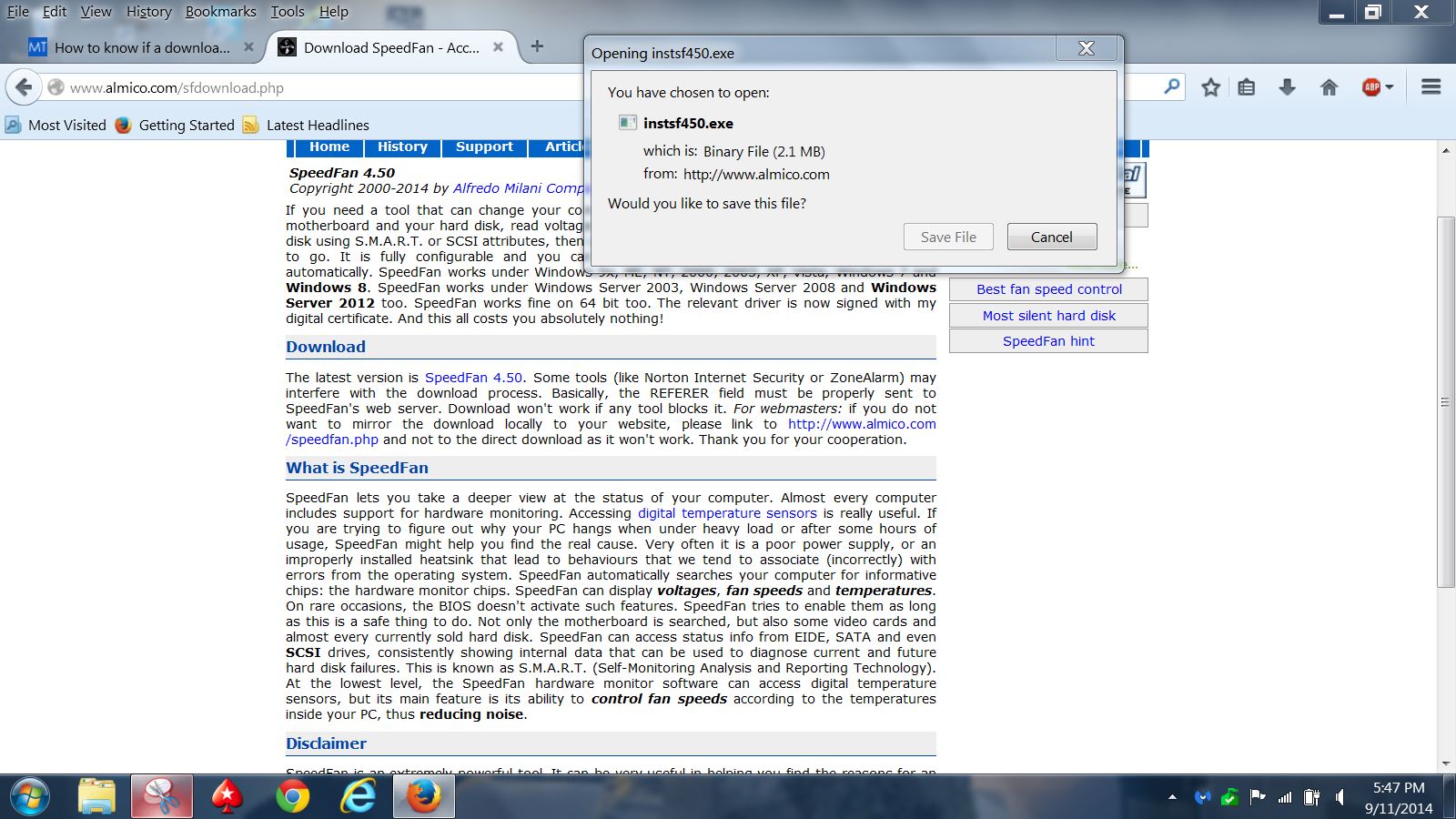This screenshot has height=819, width=1456.
Task: Click the Adblock Plus ABP icon
Action: pyautogui.click(x=1371, y=87)
